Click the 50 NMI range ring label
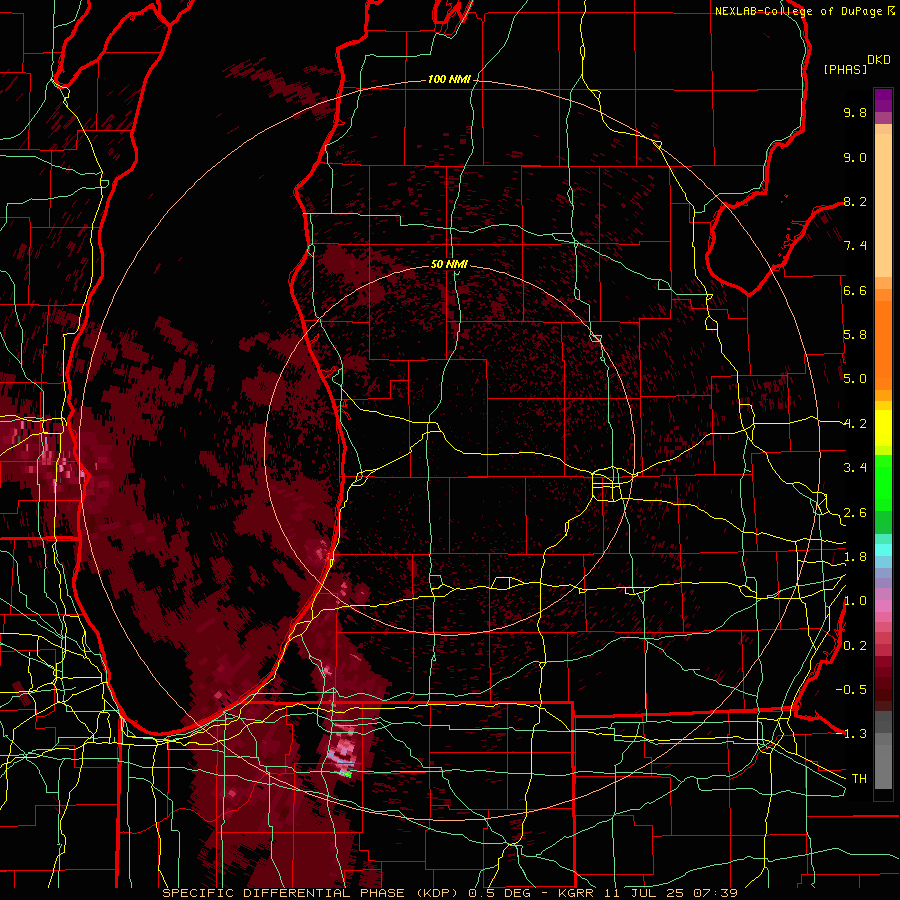The width and height of the screenshot is (900, 900). (x=449, y=264)
